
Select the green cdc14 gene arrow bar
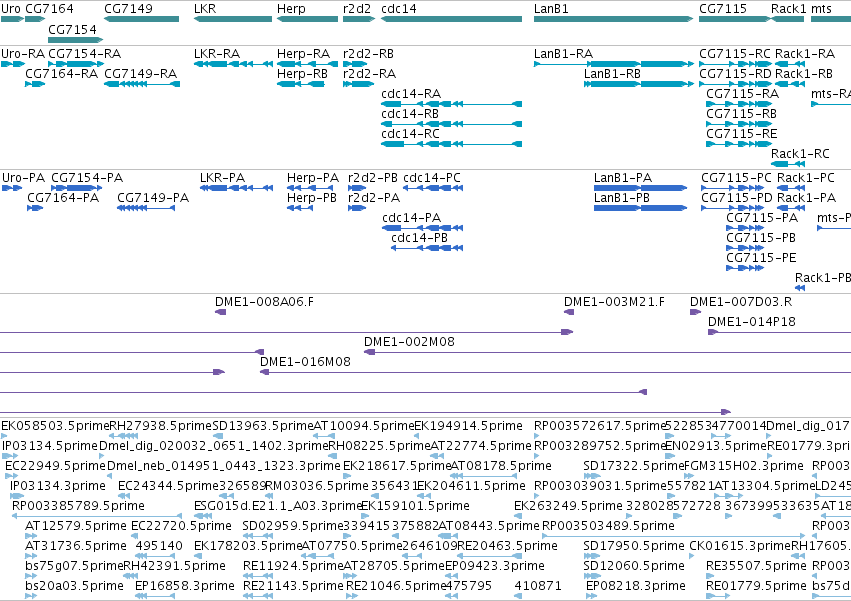coord(452,19)
